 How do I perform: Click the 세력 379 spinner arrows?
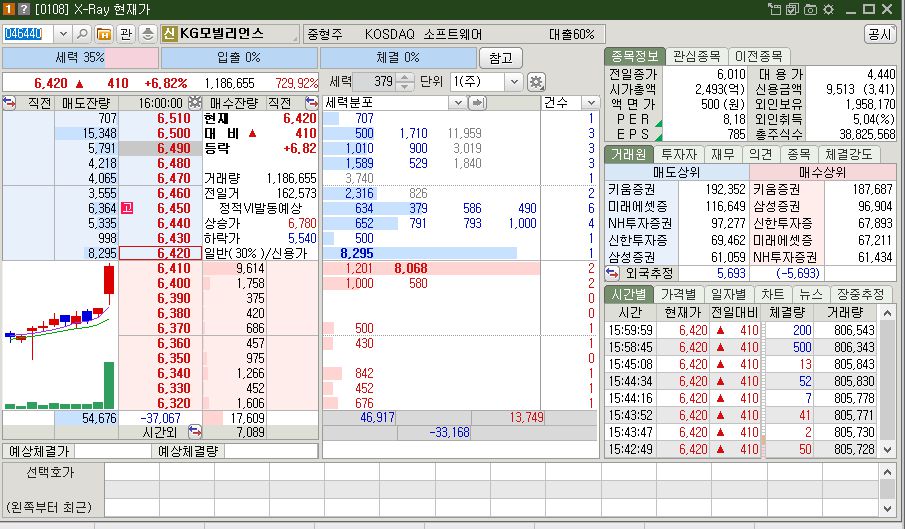pos(405,82)
